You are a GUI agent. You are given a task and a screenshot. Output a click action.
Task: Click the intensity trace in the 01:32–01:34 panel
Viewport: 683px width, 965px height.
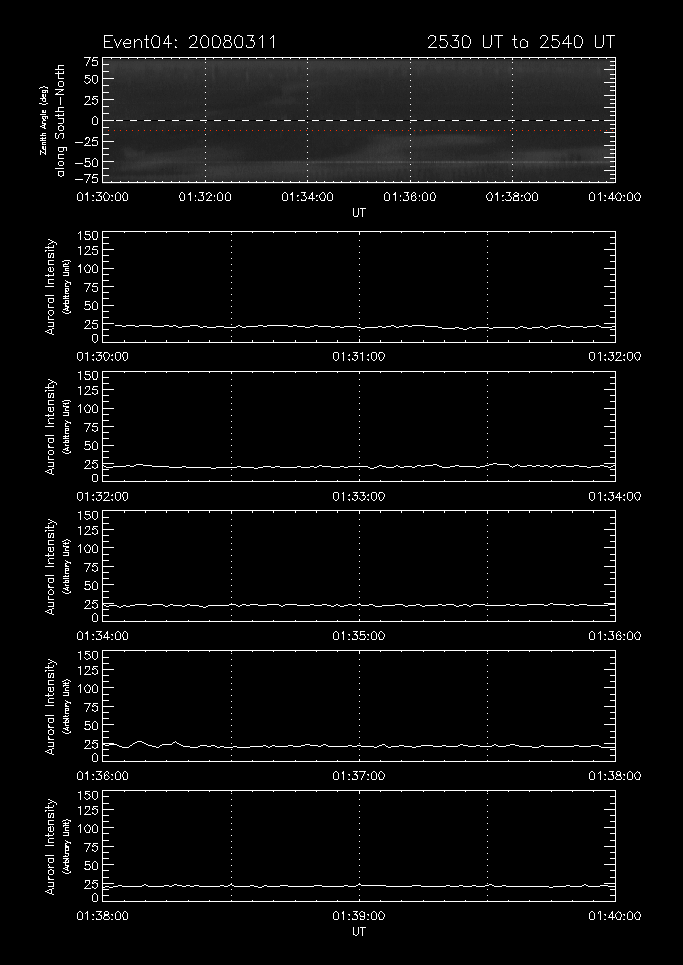click(x=359, y=466)
